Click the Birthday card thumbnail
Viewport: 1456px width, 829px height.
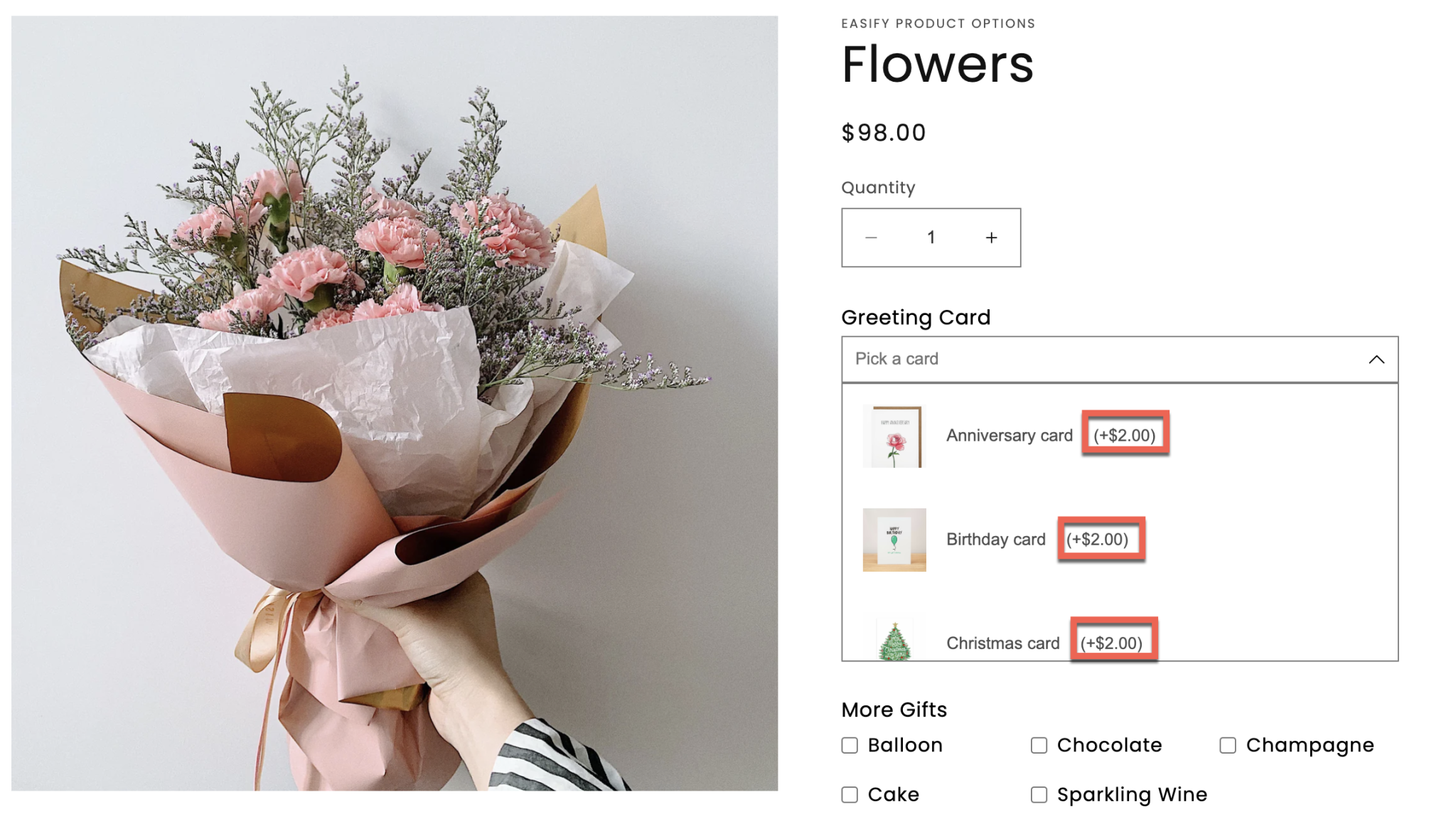coord(893,539)
